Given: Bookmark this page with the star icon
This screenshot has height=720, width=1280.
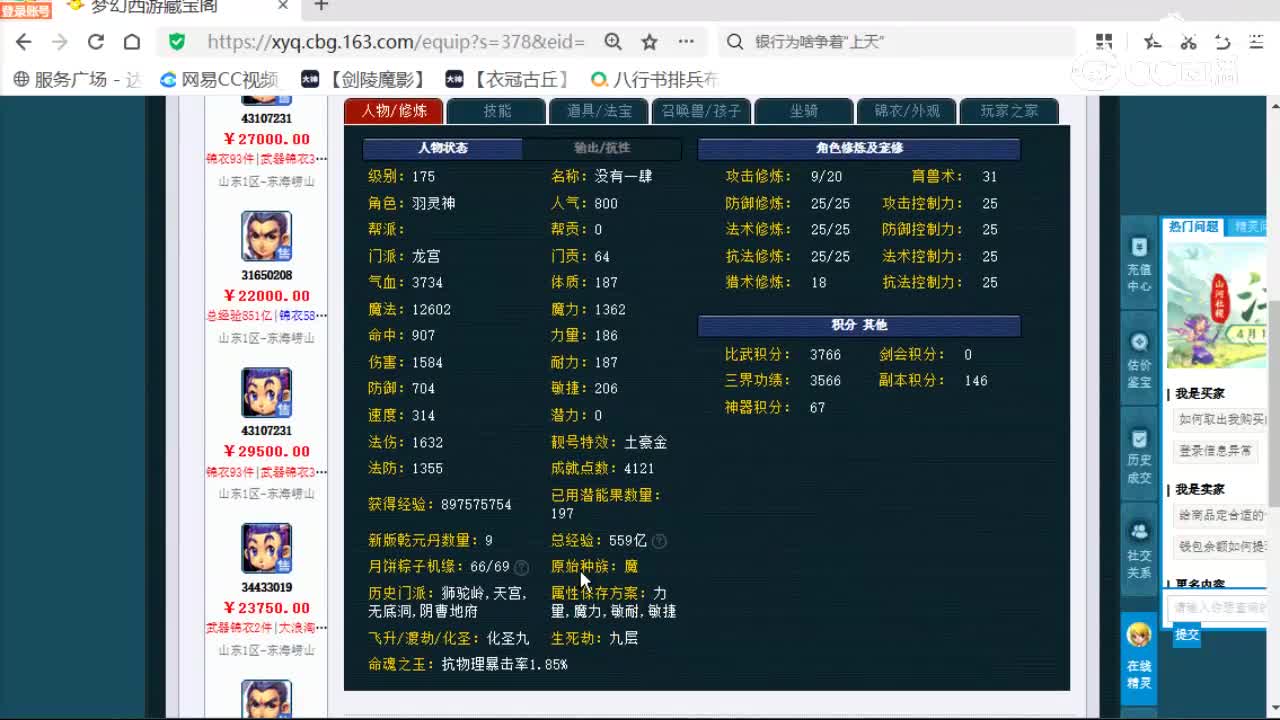Looking at the screenshot, I should tap(649, 42).
